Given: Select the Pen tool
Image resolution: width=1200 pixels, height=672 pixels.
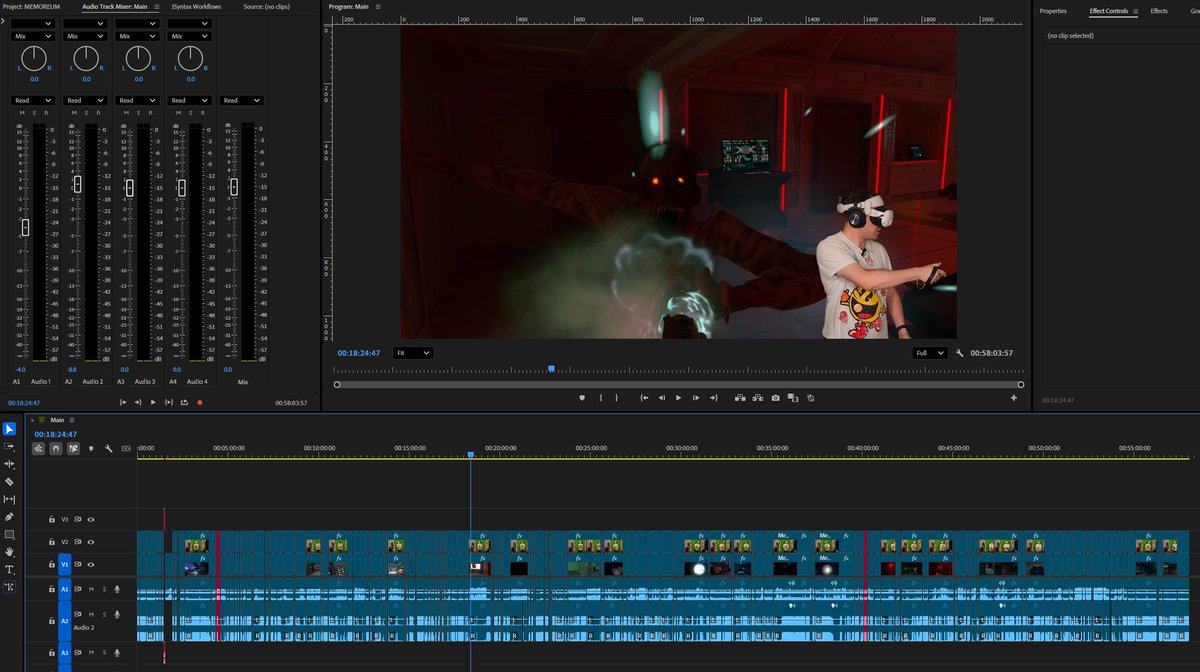Looking at the screenshot, I should [x=10, y=517].
